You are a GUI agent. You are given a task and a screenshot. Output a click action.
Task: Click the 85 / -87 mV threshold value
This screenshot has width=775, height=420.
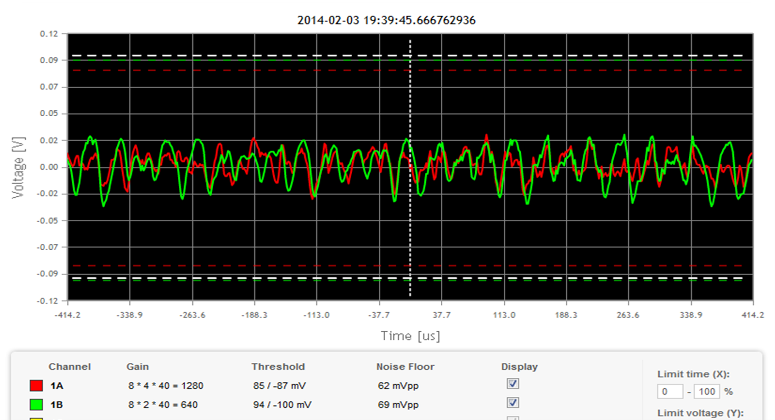point(284,384)
